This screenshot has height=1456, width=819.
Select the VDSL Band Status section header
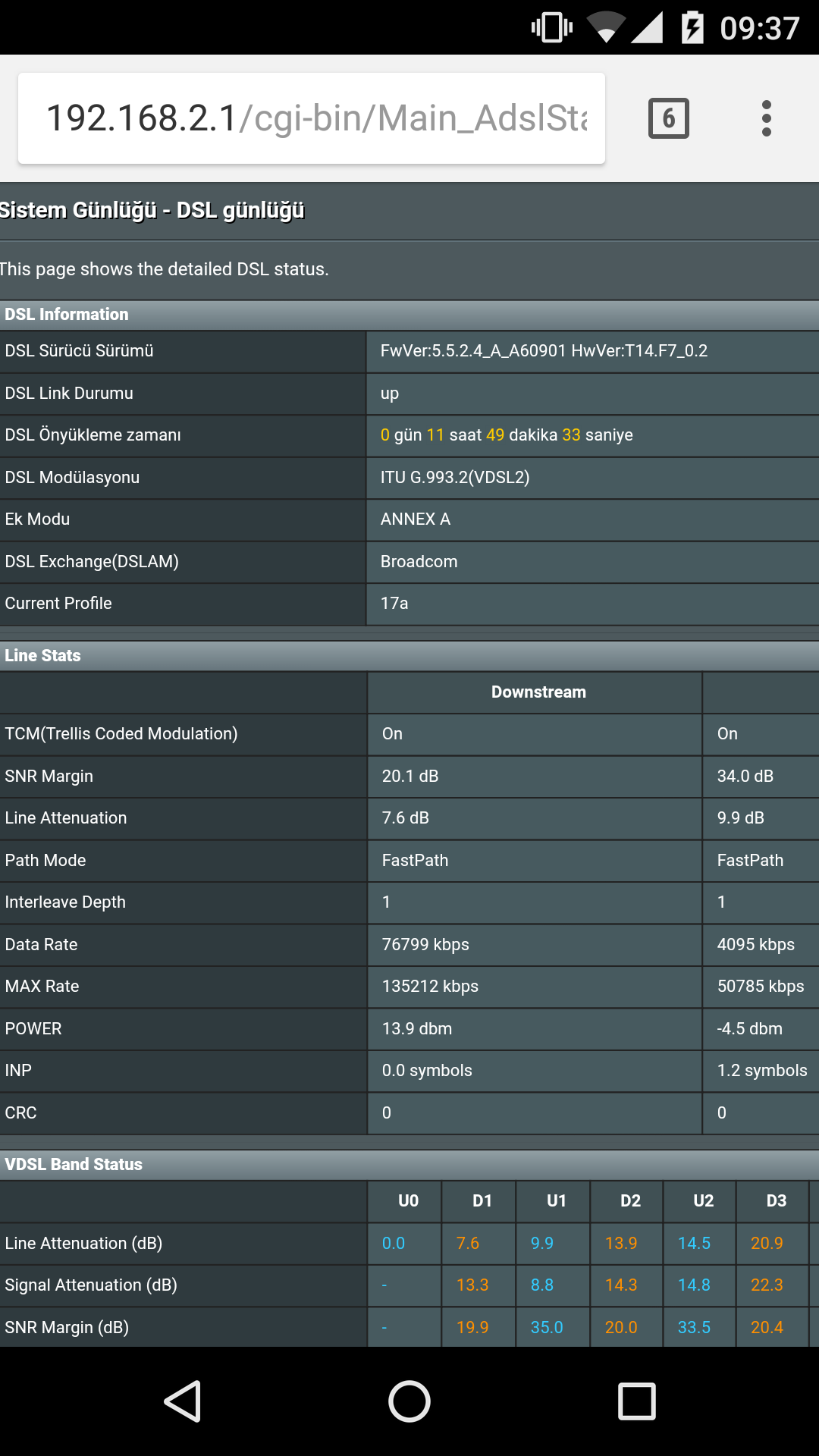[x=409, y=1165]
